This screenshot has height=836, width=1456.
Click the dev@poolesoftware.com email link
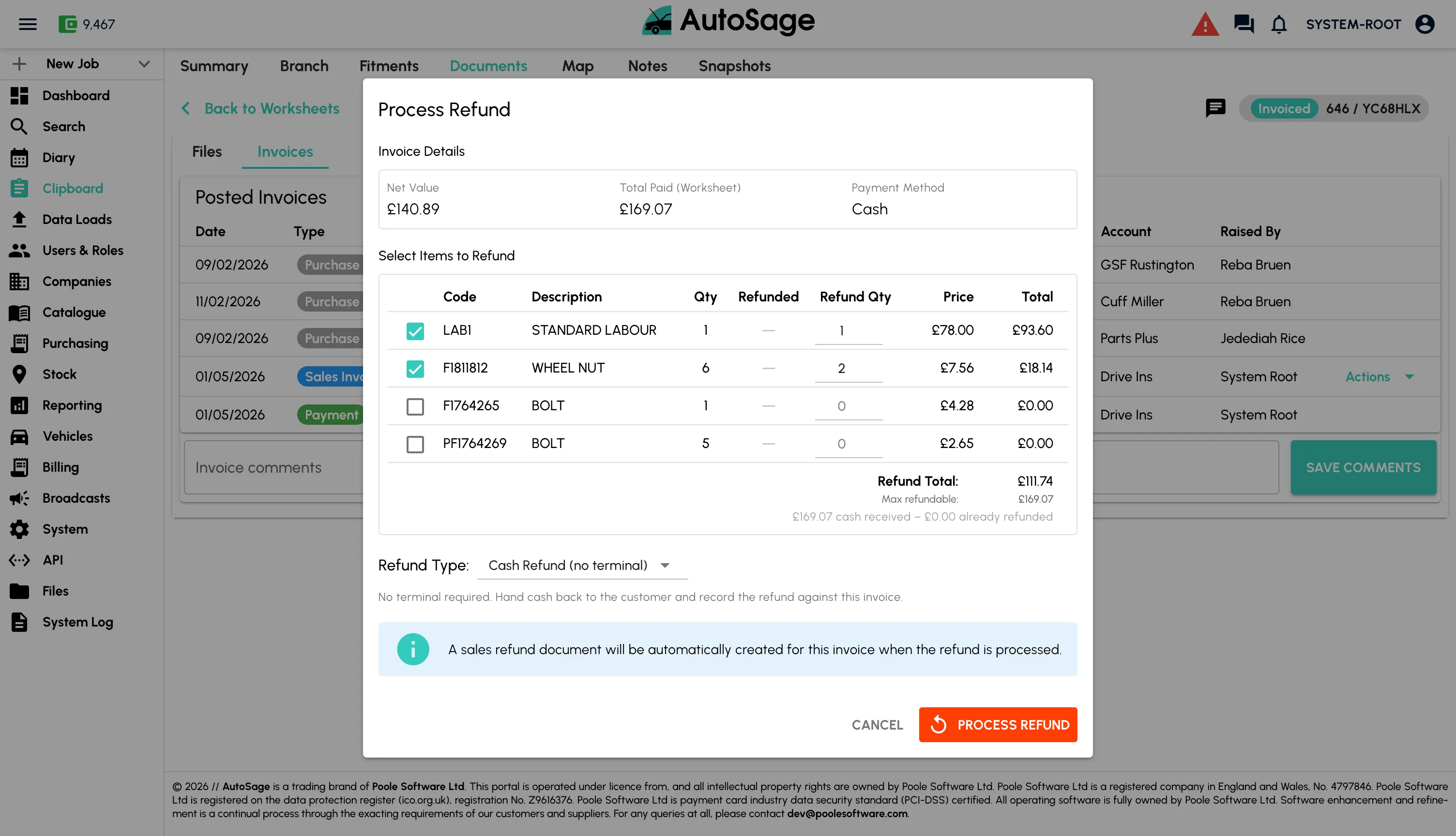(x=847, y=814)
